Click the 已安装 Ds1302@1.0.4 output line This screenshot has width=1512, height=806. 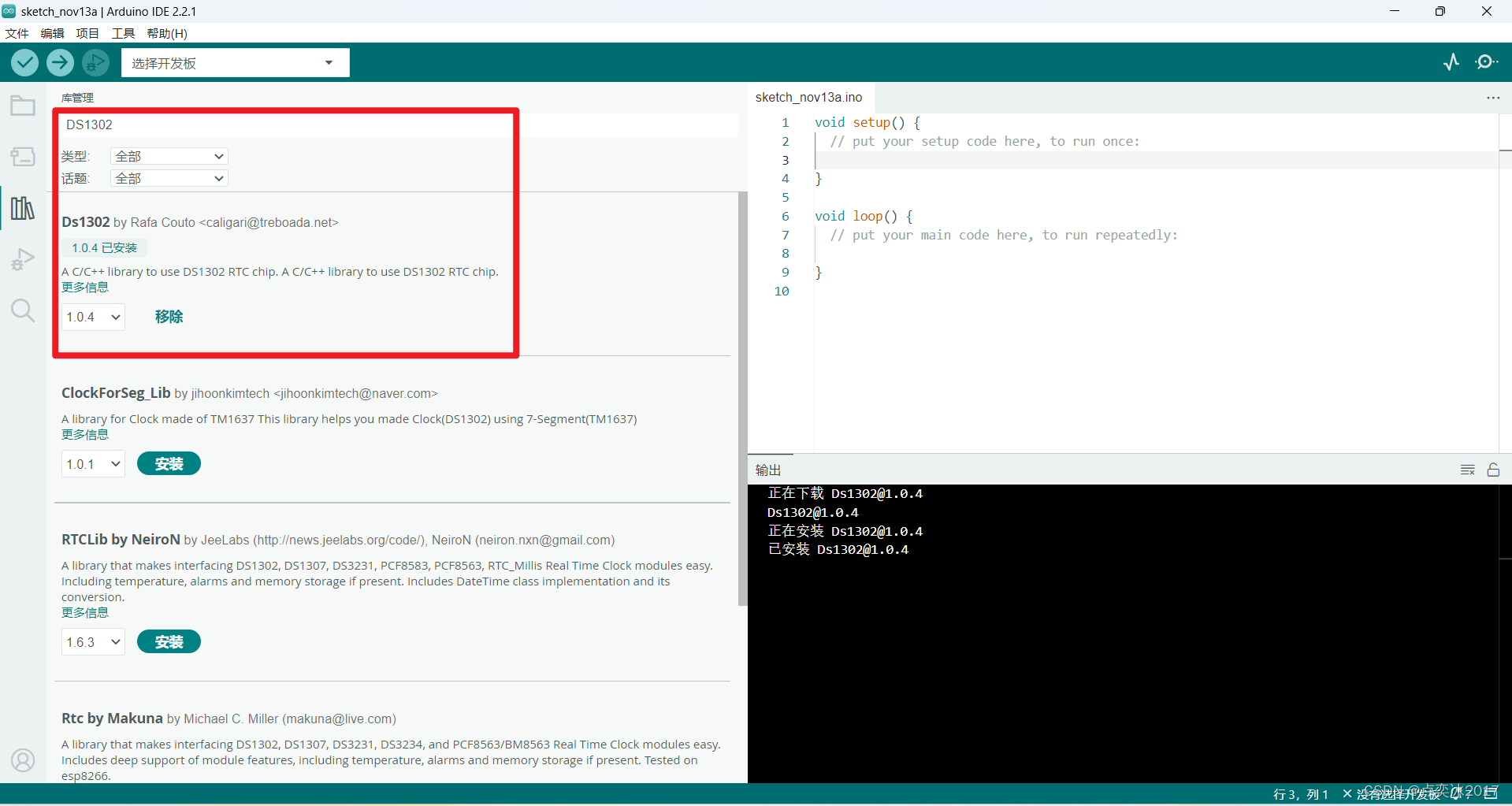click(838, 550)
